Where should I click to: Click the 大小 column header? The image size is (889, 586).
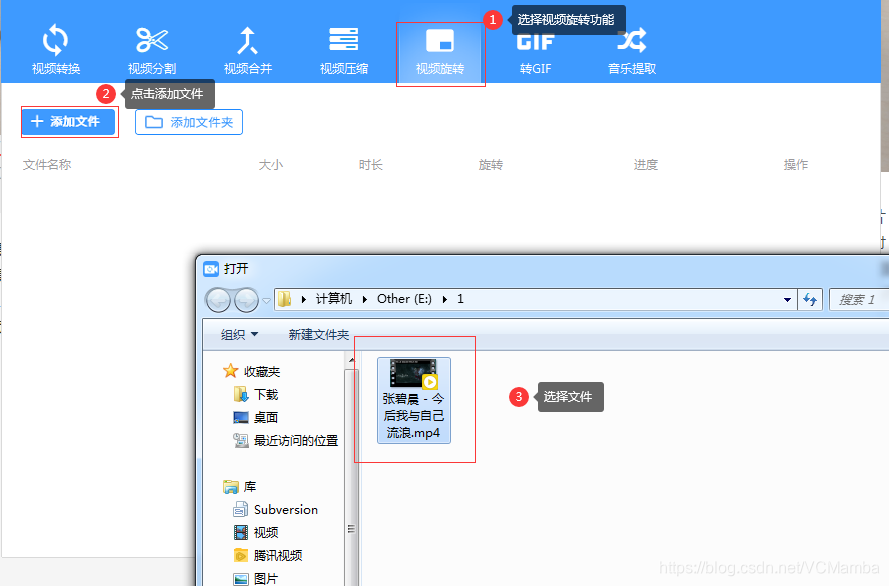(270, 165)
